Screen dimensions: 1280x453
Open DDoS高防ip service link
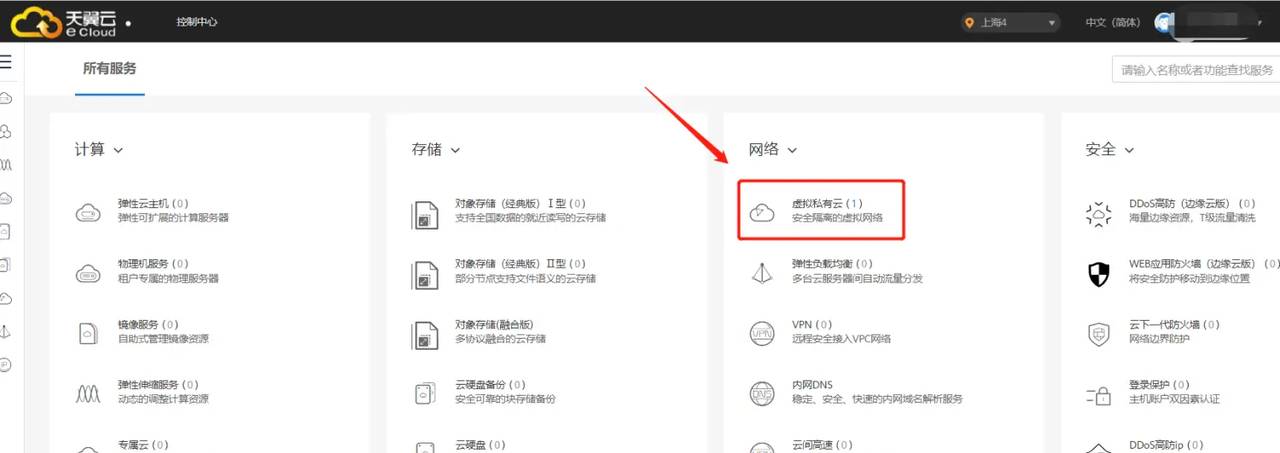click(x=1166, y=444)
